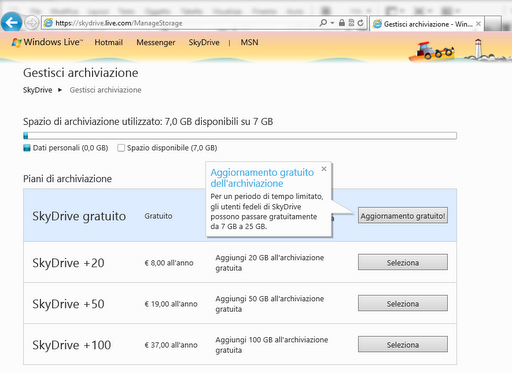This screenshot has width=512, height=373.
Task: Open Messenger from the header menu
Action: tap(156, 43)
